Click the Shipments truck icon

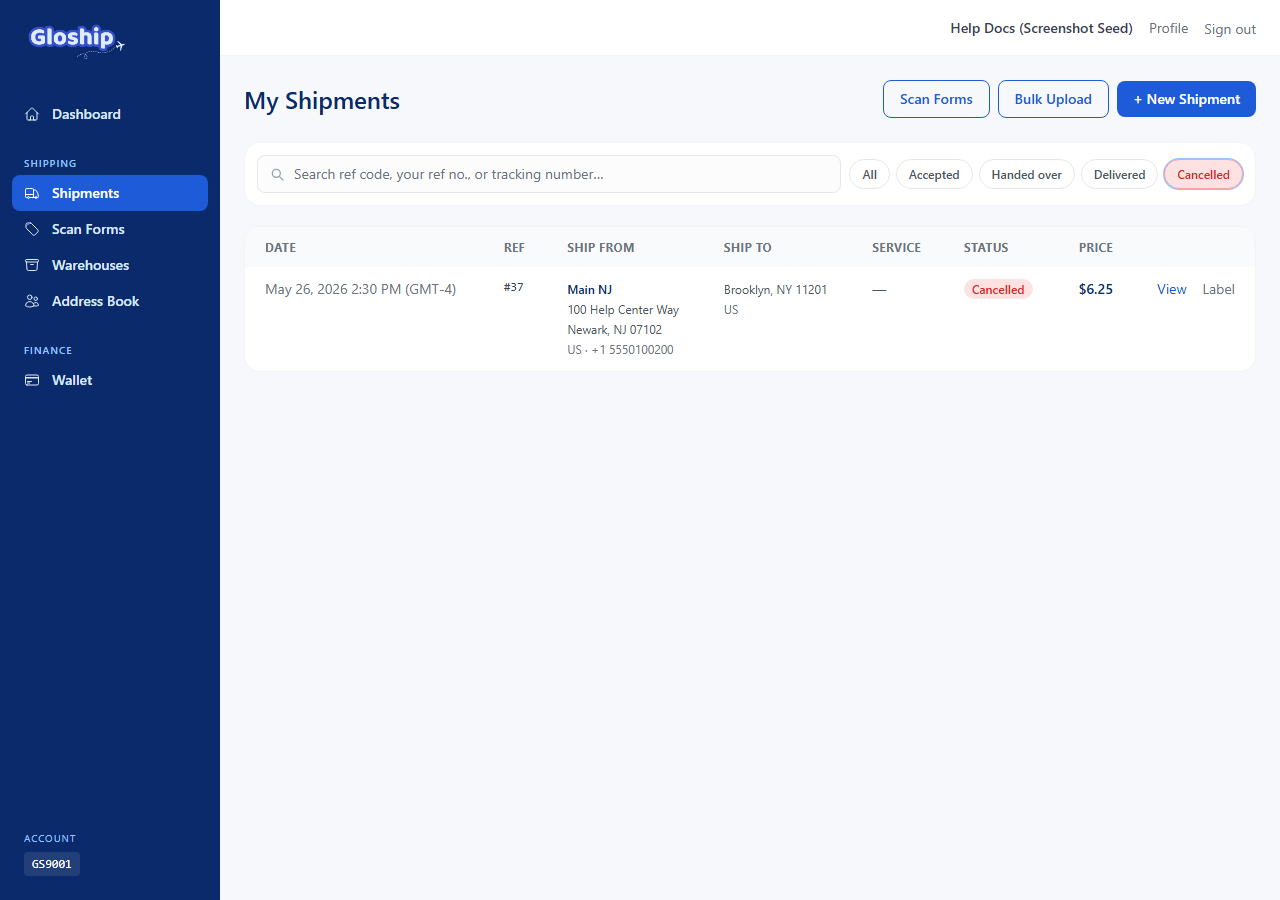tap(32, 193)
